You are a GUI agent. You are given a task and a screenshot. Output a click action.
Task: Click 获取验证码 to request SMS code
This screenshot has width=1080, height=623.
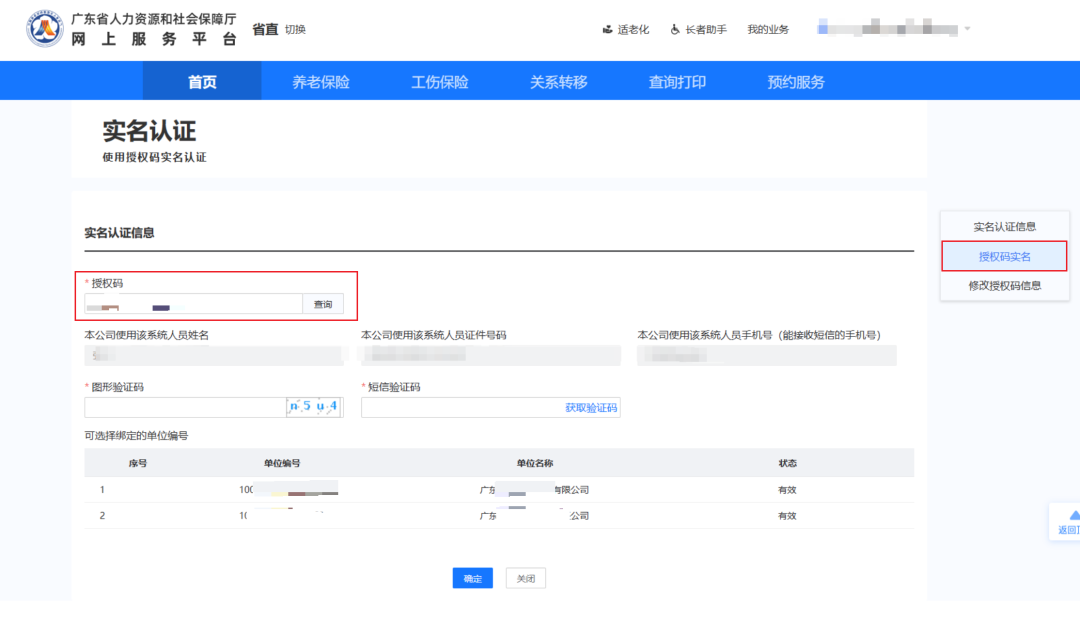591,407
